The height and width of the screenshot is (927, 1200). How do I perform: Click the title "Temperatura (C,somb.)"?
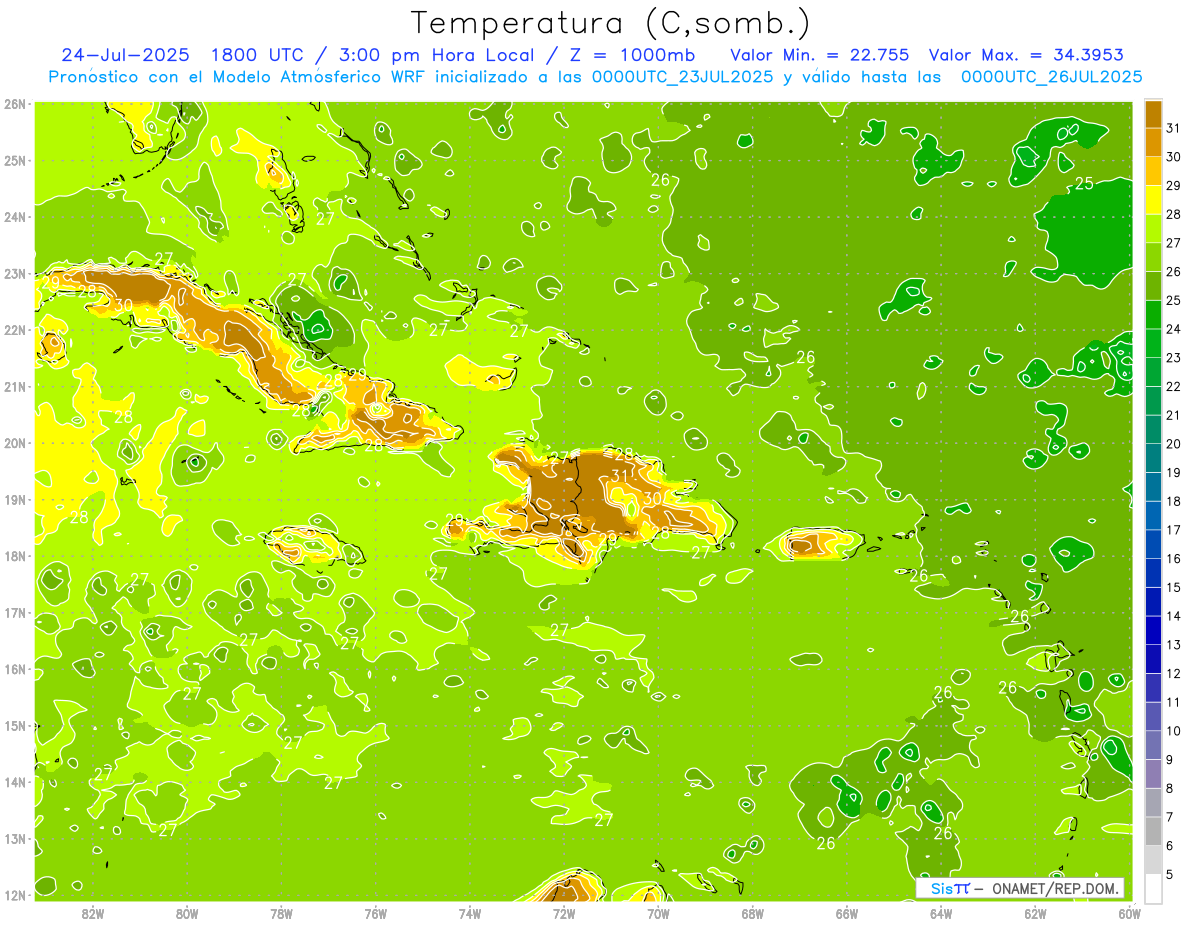coord(611,23)
